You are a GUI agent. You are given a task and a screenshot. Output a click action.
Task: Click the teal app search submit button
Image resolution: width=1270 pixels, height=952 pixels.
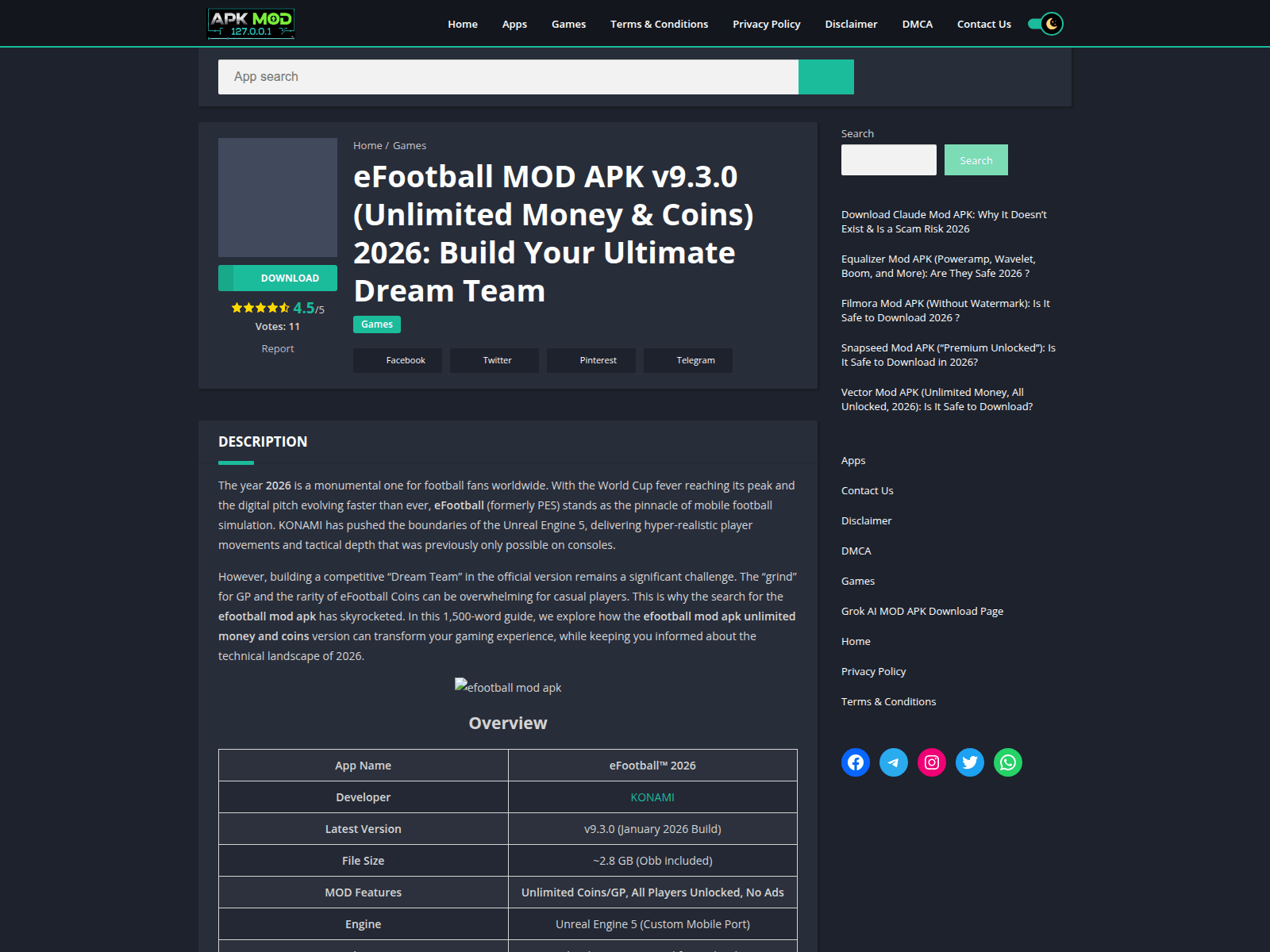[826, 77]
